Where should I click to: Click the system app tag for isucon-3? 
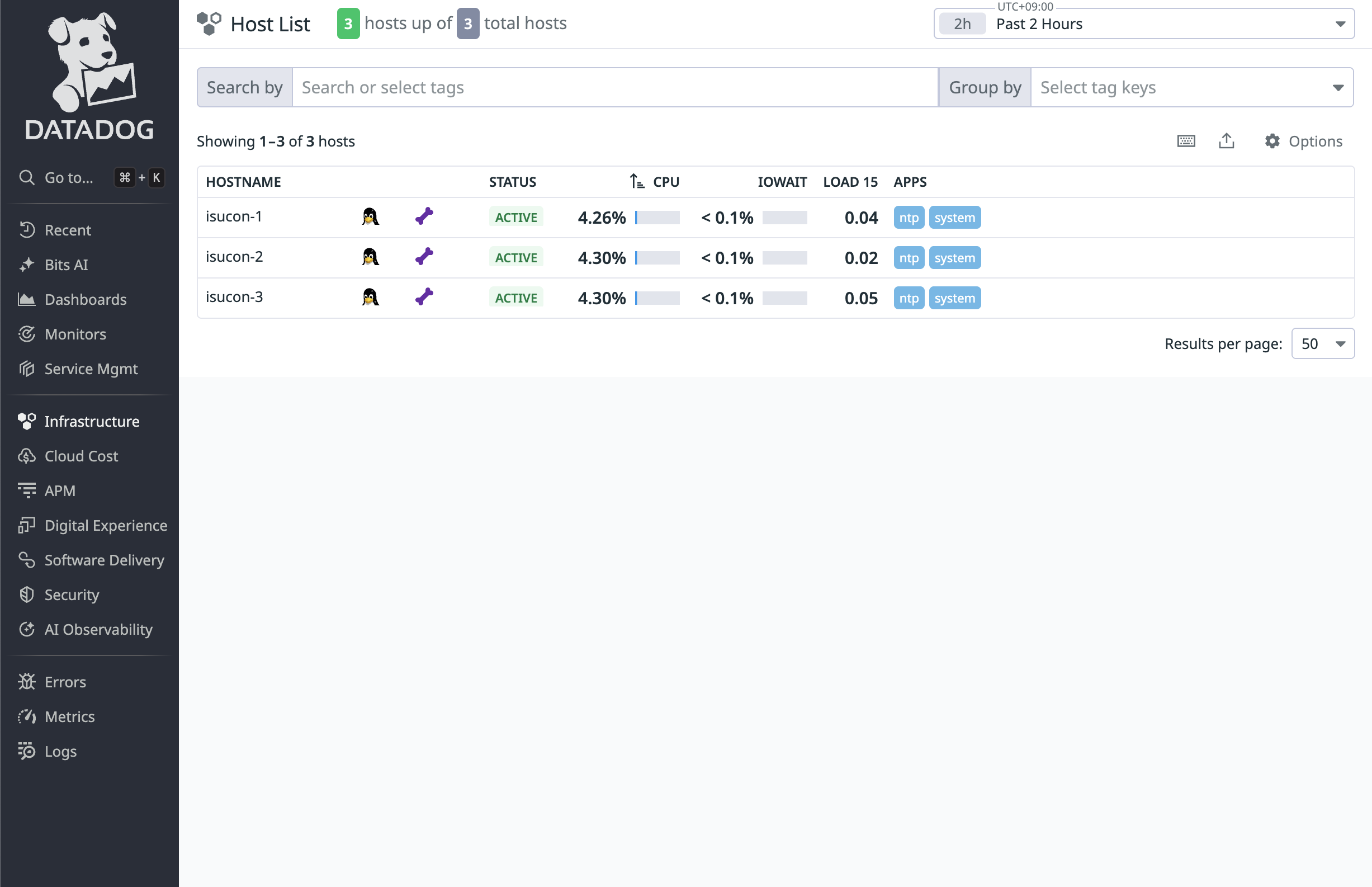click(954, 298)
